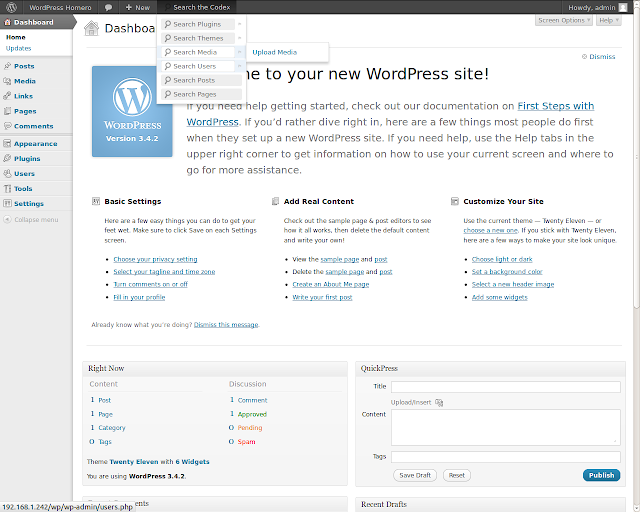The image size is (640, 512).
Task: Click the Pages icon in sidebar
Action: coord(7,111)
